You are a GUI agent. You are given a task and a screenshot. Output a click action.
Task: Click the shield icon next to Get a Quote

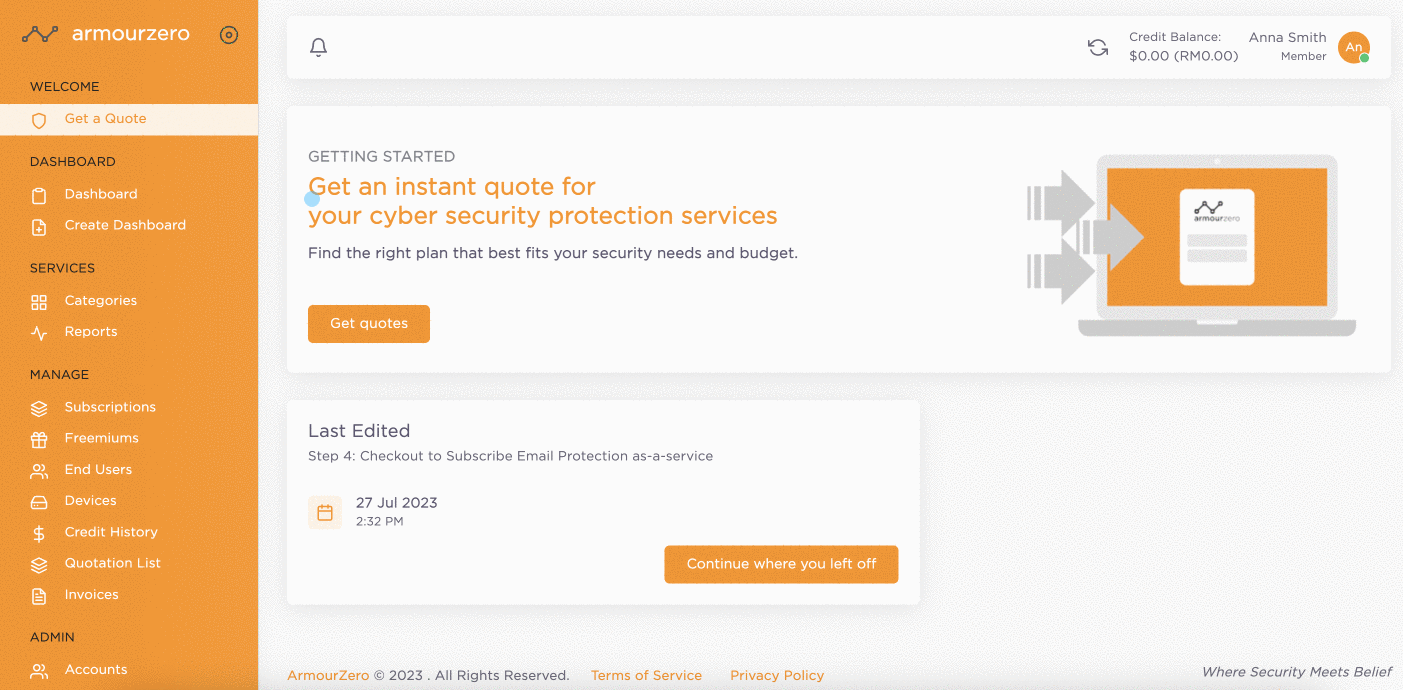coord(39,120)
